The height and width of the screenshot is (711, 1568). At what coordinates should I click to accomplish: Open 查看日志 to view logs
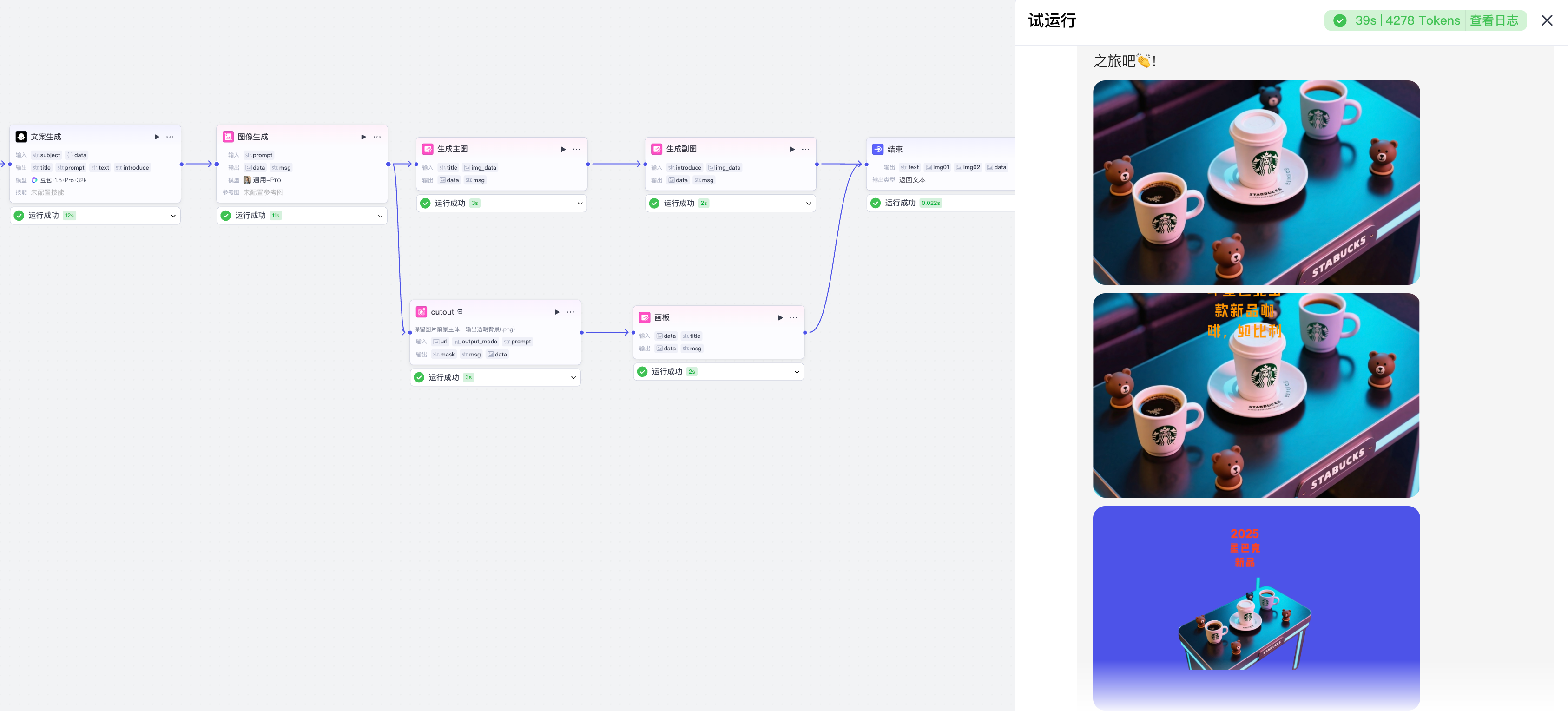click(x=1494, y=21)
